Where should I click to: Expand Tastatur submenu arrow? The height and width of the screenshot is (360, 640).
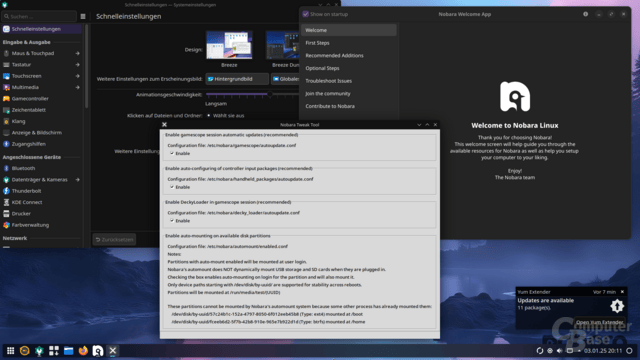[x=77, y=64]
